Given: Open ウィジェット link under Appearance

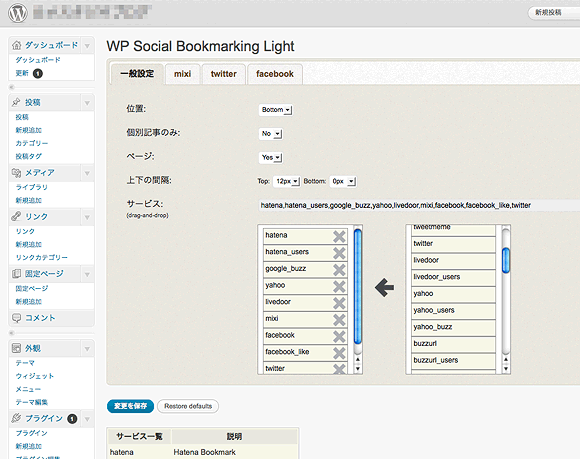Looking at the screenshot, I should (x=35, y=376).
